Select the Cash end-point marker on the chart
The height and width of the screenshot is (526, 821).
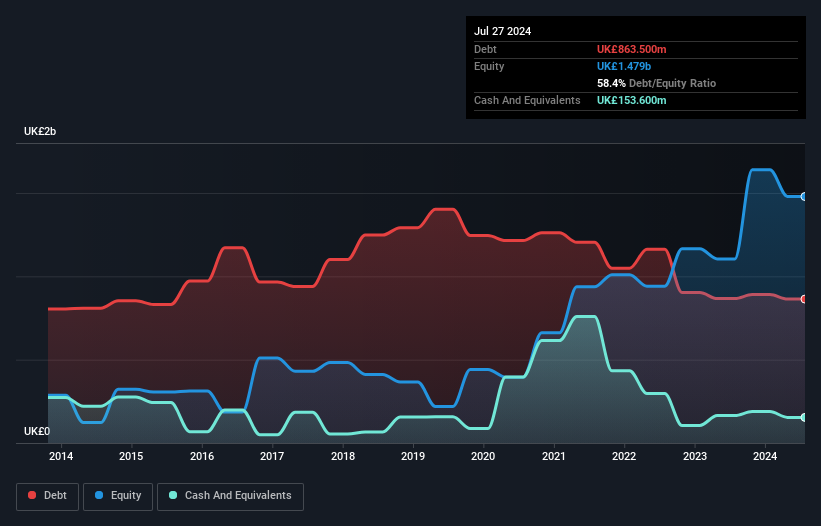[804, 418]
